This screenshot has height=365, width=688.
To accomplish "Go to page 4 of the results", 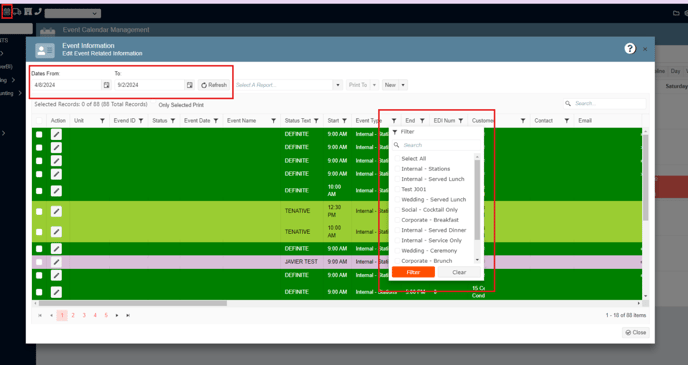I will point(95,315).
